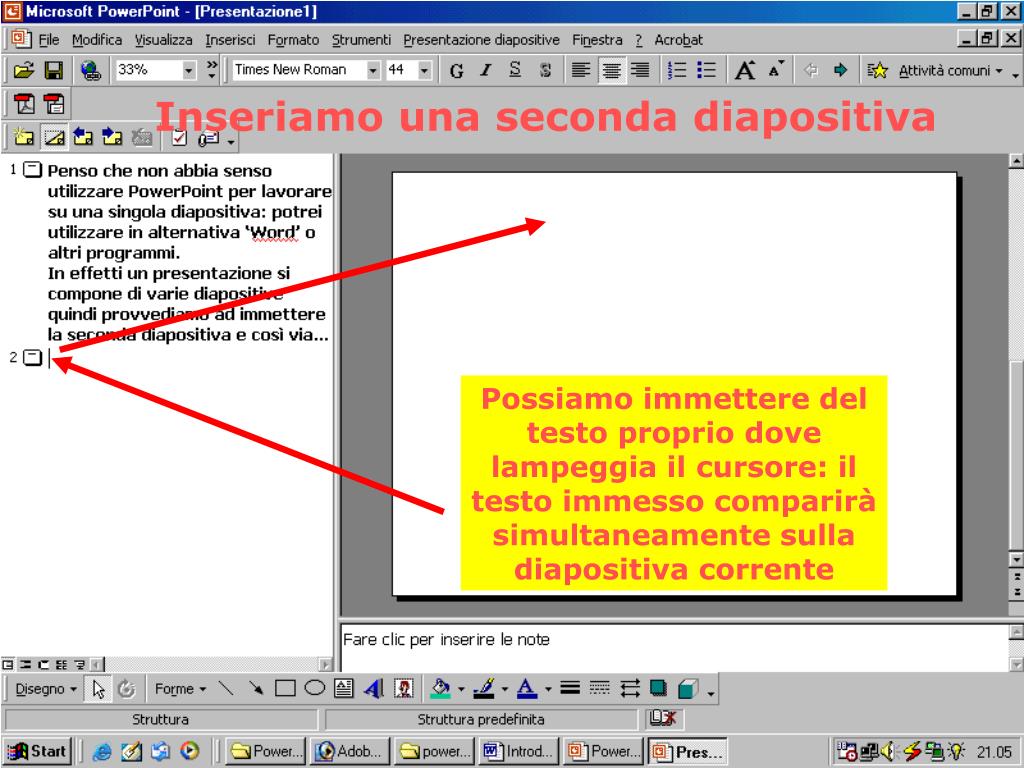The image size is (1024, 768).
Task: Increase font size with large A icon
Action: click(745, 70)
